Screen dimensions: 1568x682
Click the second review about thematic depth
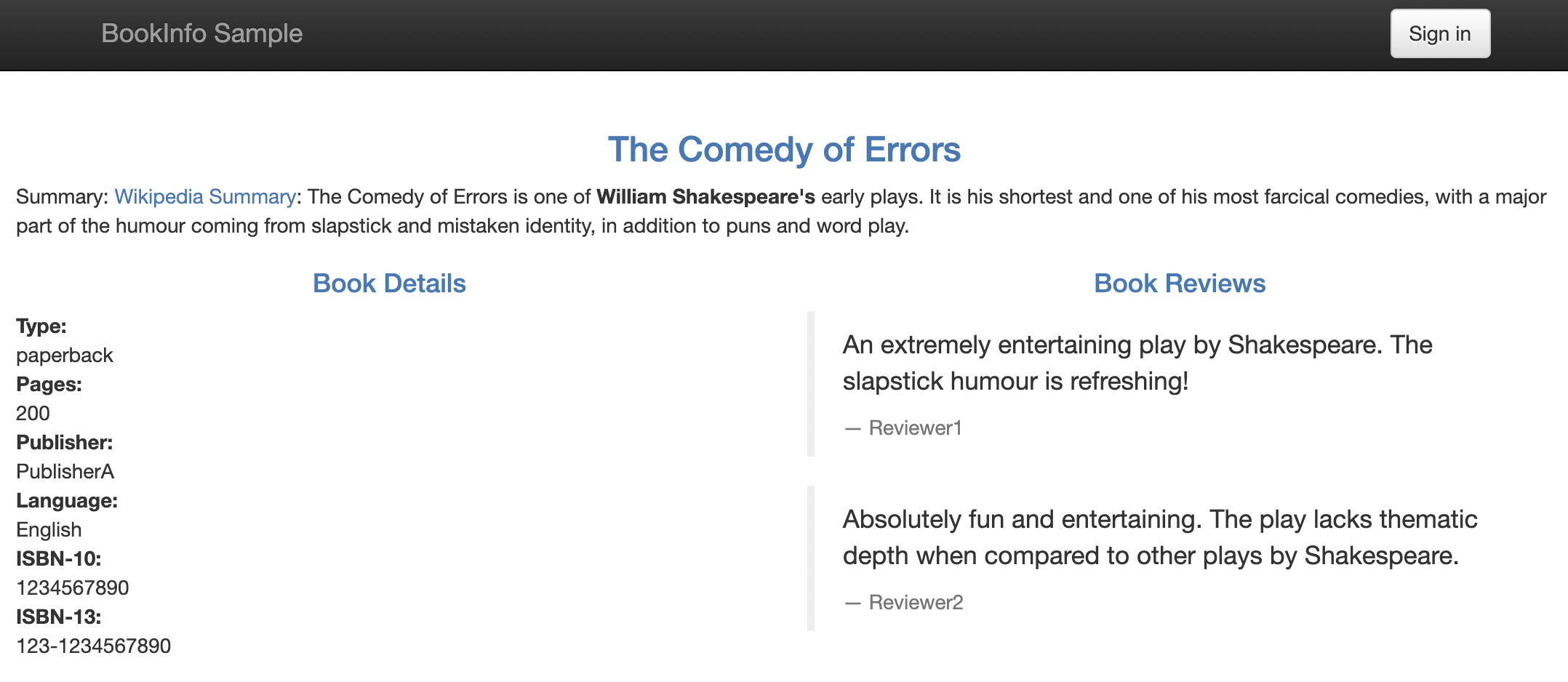(x=1160, y=537)
